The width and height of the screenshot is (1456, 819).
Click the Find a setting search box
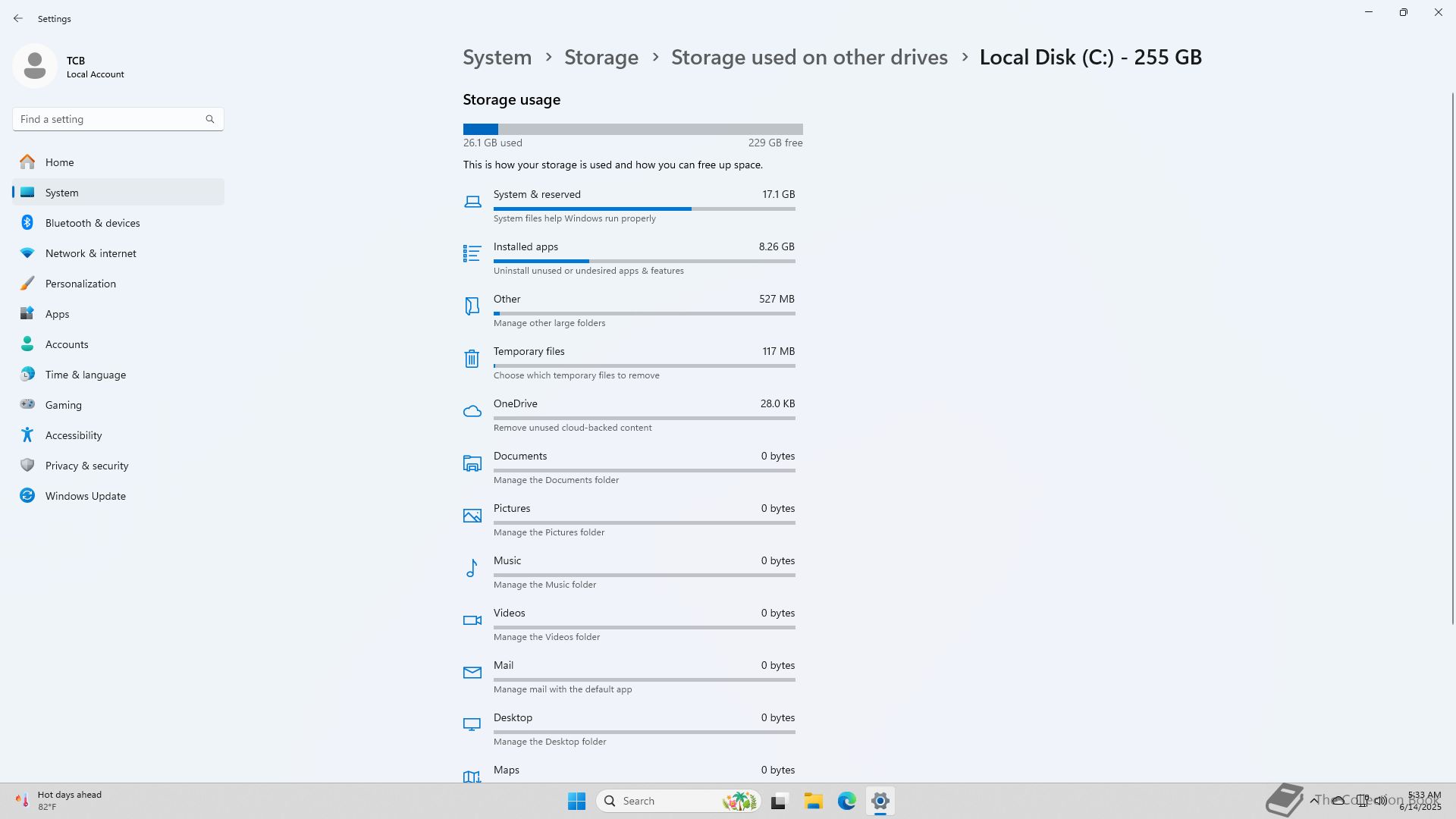[x=111, y=119]
